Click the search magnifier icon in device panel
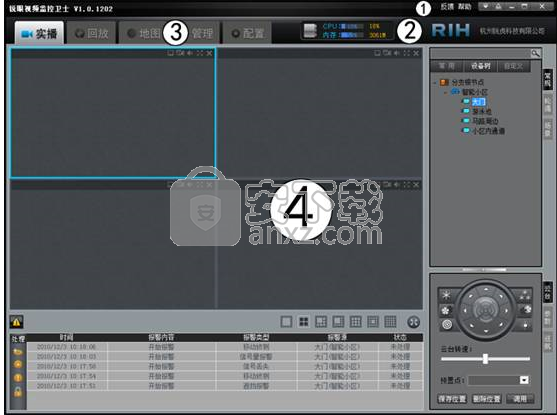This screenshot has height=415, width=557. click(535, 54)
